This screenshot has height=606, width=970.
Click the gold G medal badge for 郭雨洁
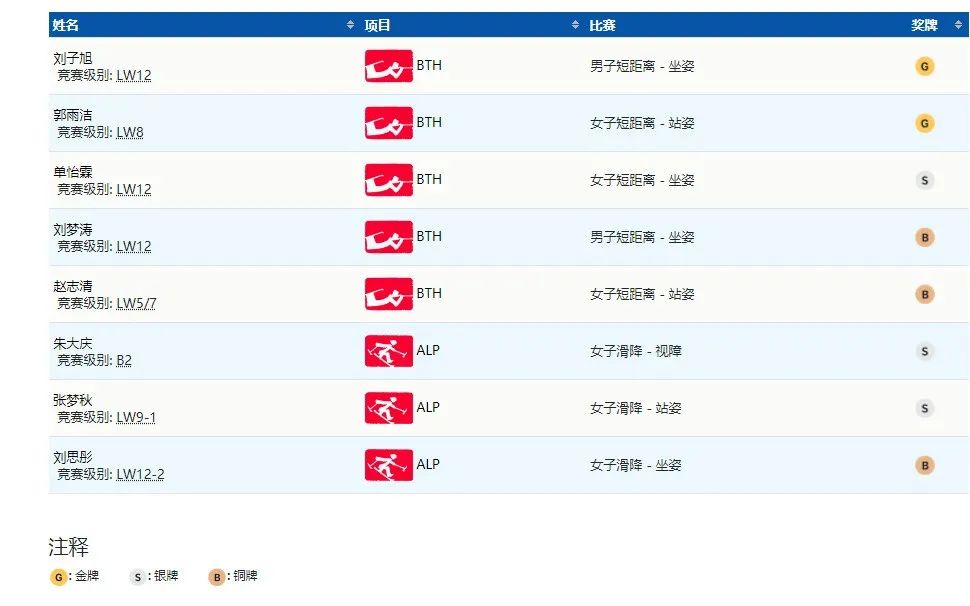[x=924, y=123]
